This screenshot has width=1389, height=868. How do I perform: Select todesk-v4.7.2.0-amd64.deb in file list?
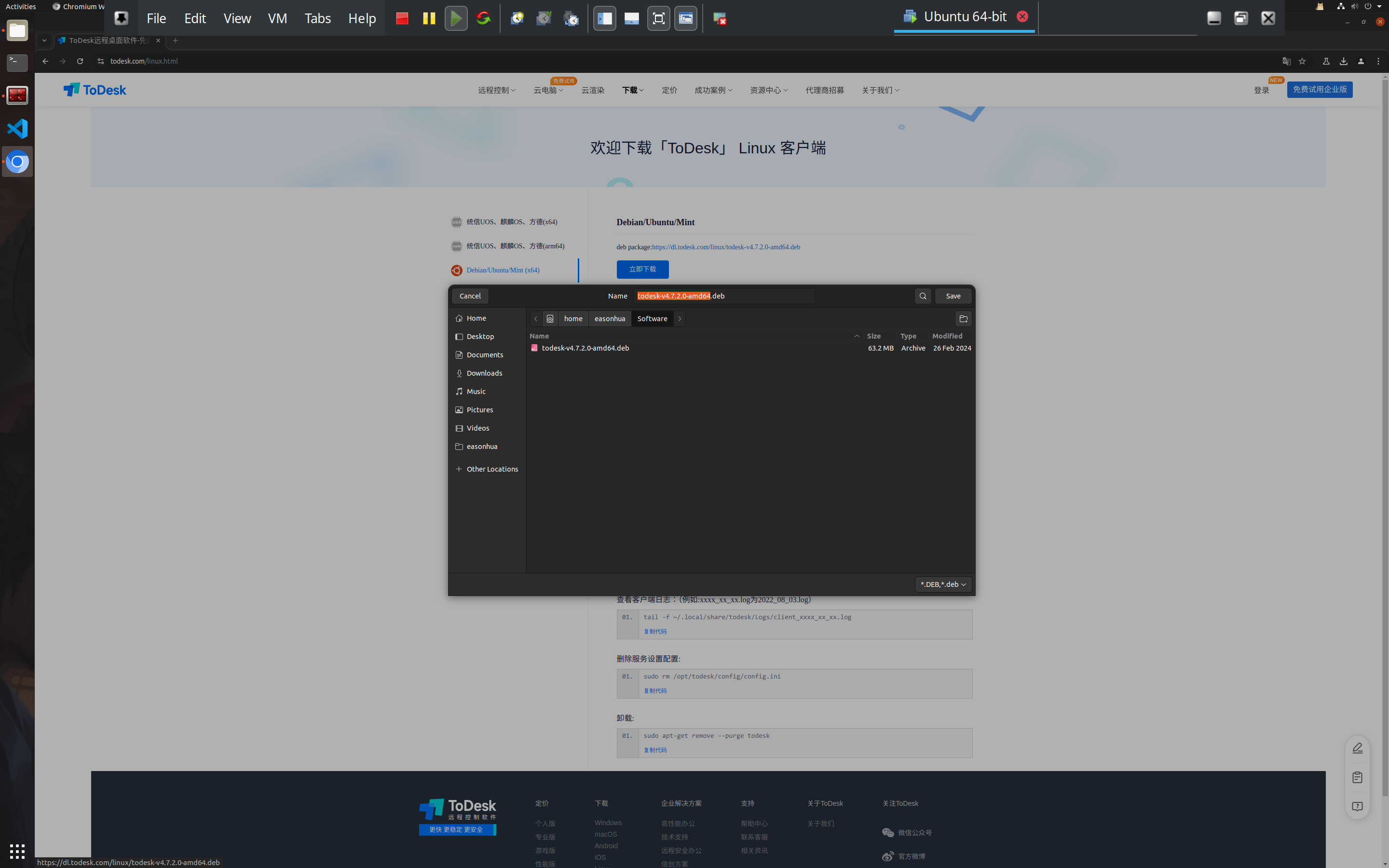pos(750,348)
